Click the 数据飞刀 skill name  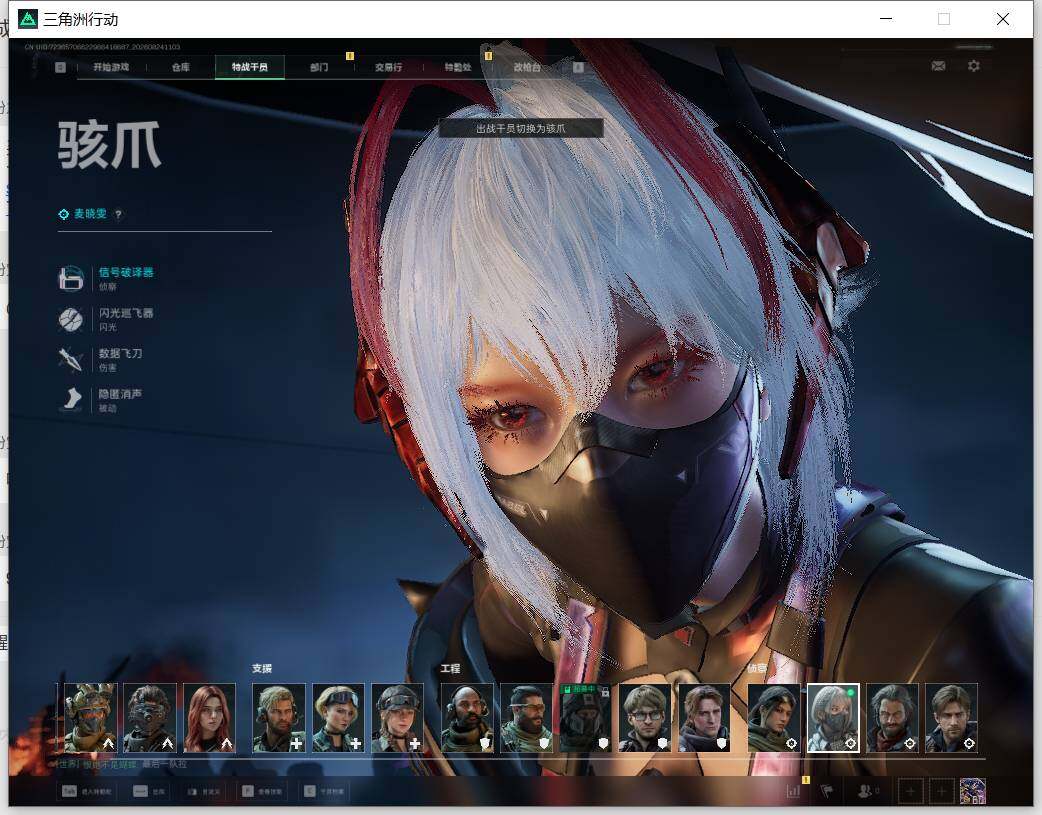point(120,354)
